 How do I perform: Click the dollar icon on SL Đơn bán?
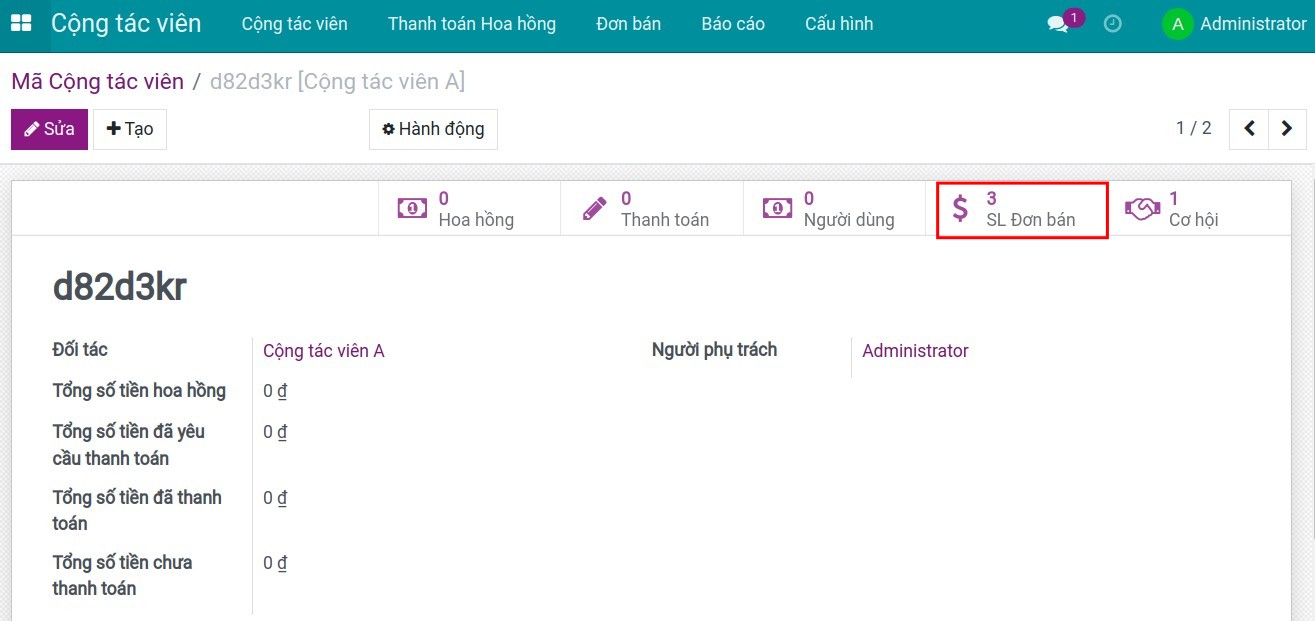[x=960, y=208]
